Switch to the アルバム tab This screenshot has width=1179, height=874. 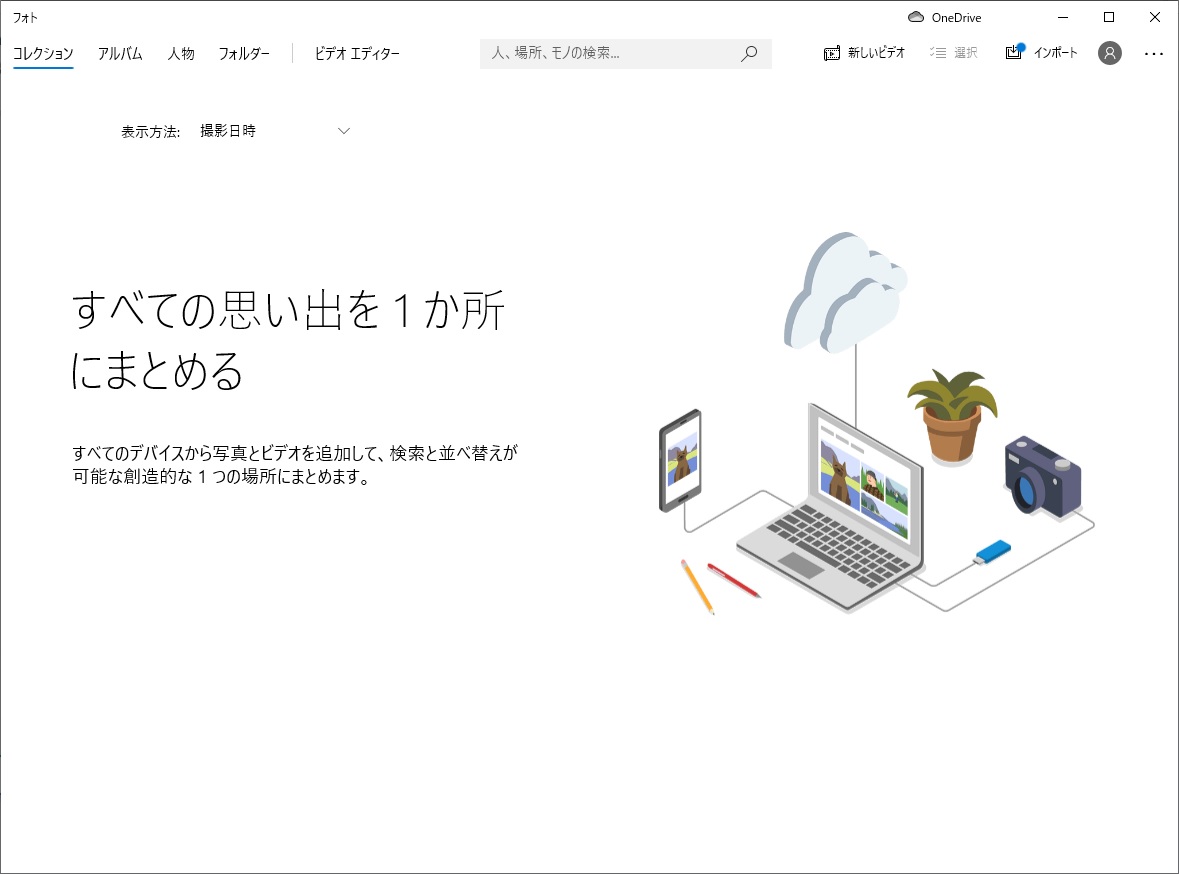pyautogui.click(x=120, y=53)
